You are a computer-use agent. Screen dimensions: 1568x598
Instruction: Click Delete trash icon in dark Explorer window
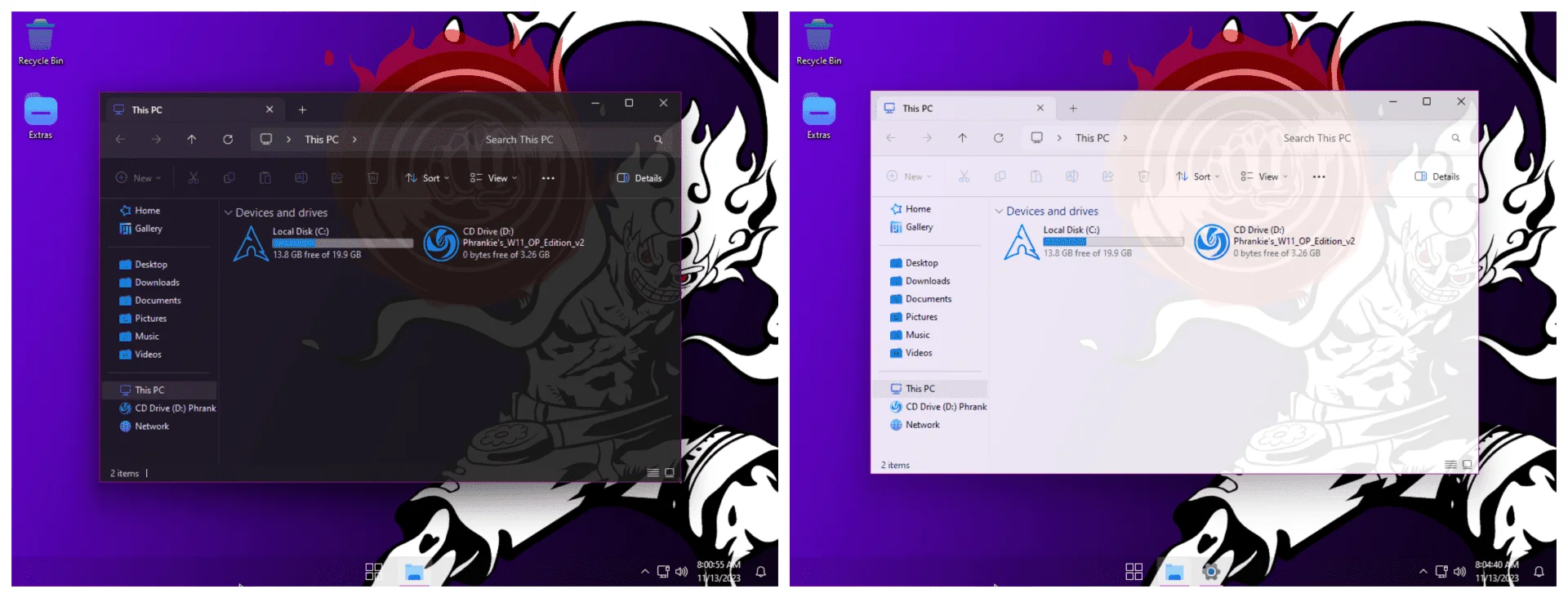tap(373, 178)
